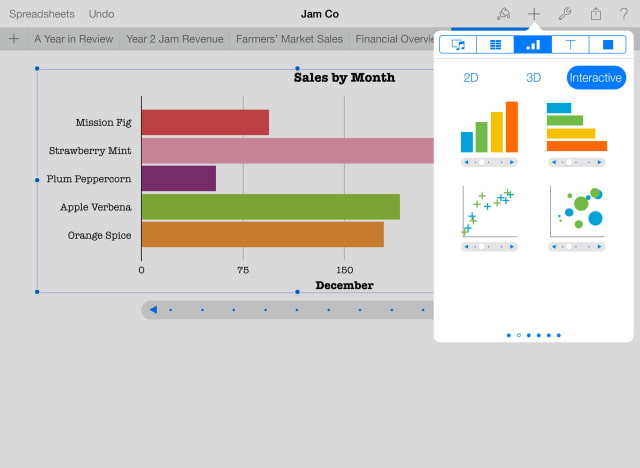Add a new sheet with the plus tab
Screen dimensions: 640x468
(x=13, y=39)
